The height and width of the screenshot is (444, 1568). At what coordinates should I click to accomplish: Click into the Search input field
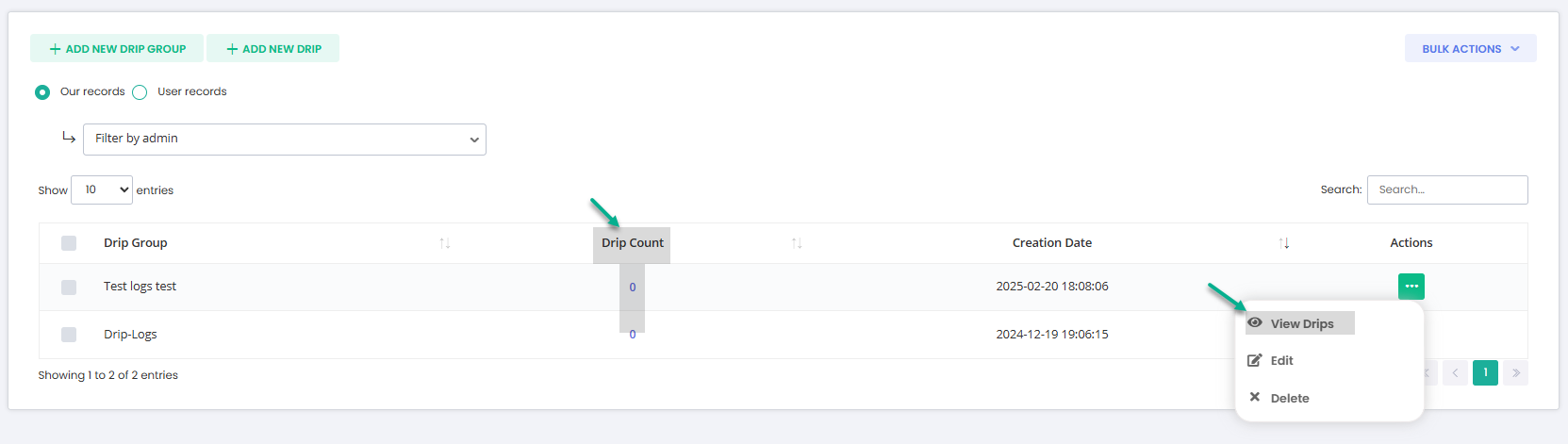1447,189
